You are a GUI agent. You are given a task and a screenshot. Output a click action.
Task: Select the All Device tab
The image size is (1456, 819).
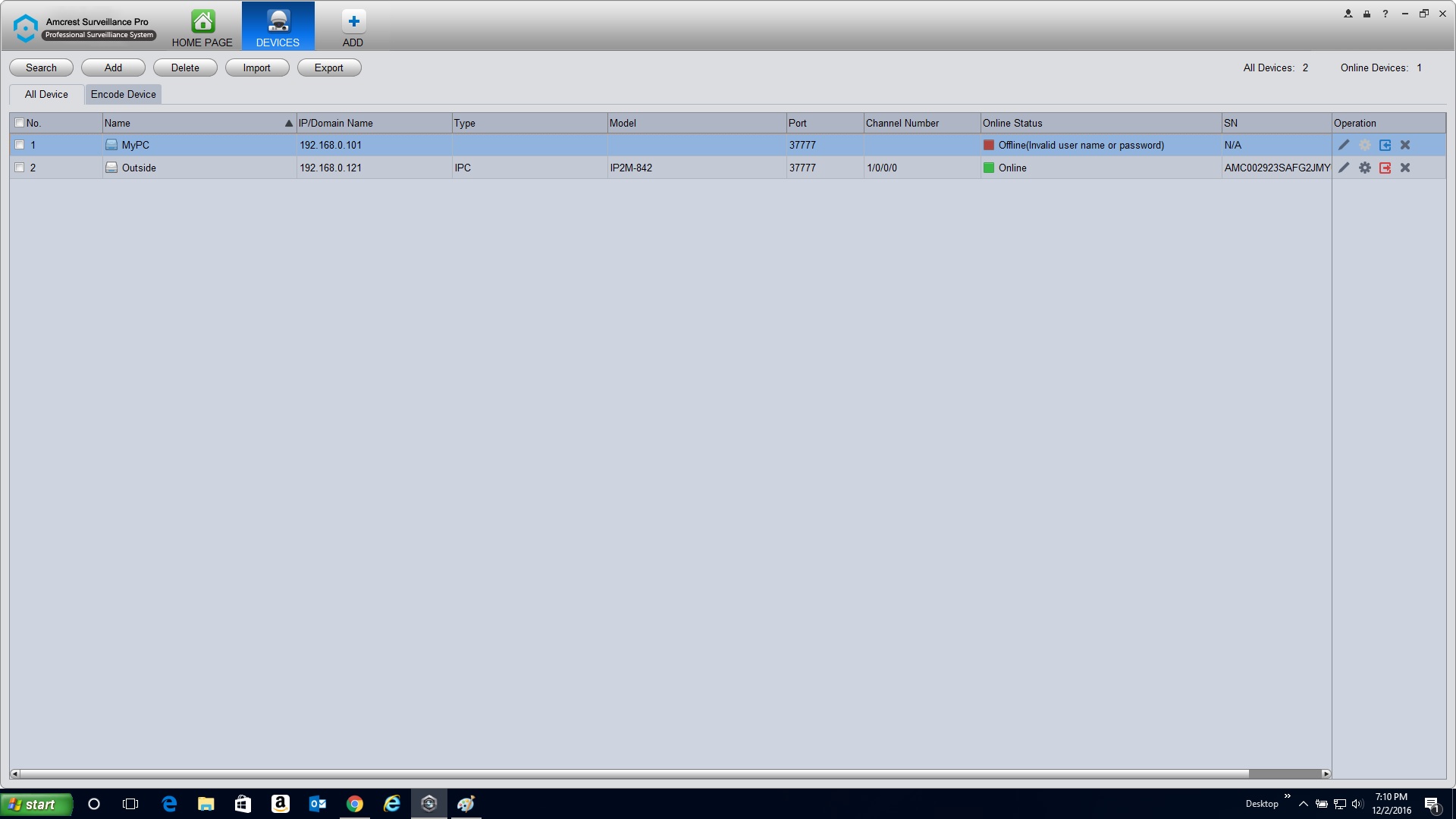[x=46, y=94]
